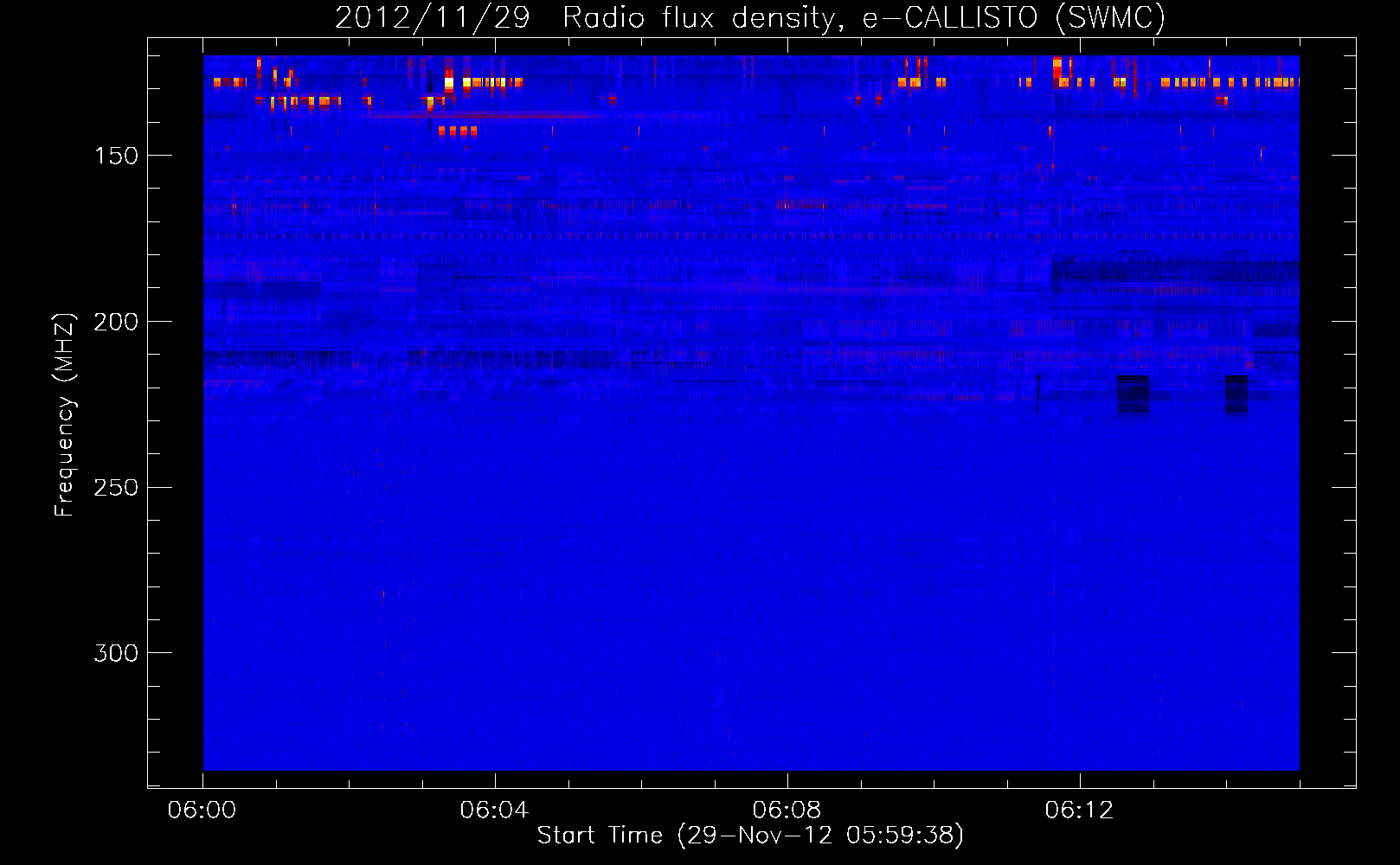Image resolution: width=1400 pixels, height=865 pixels.
Task: Click the 06:12 time tick label
Action: (1079, 810)
